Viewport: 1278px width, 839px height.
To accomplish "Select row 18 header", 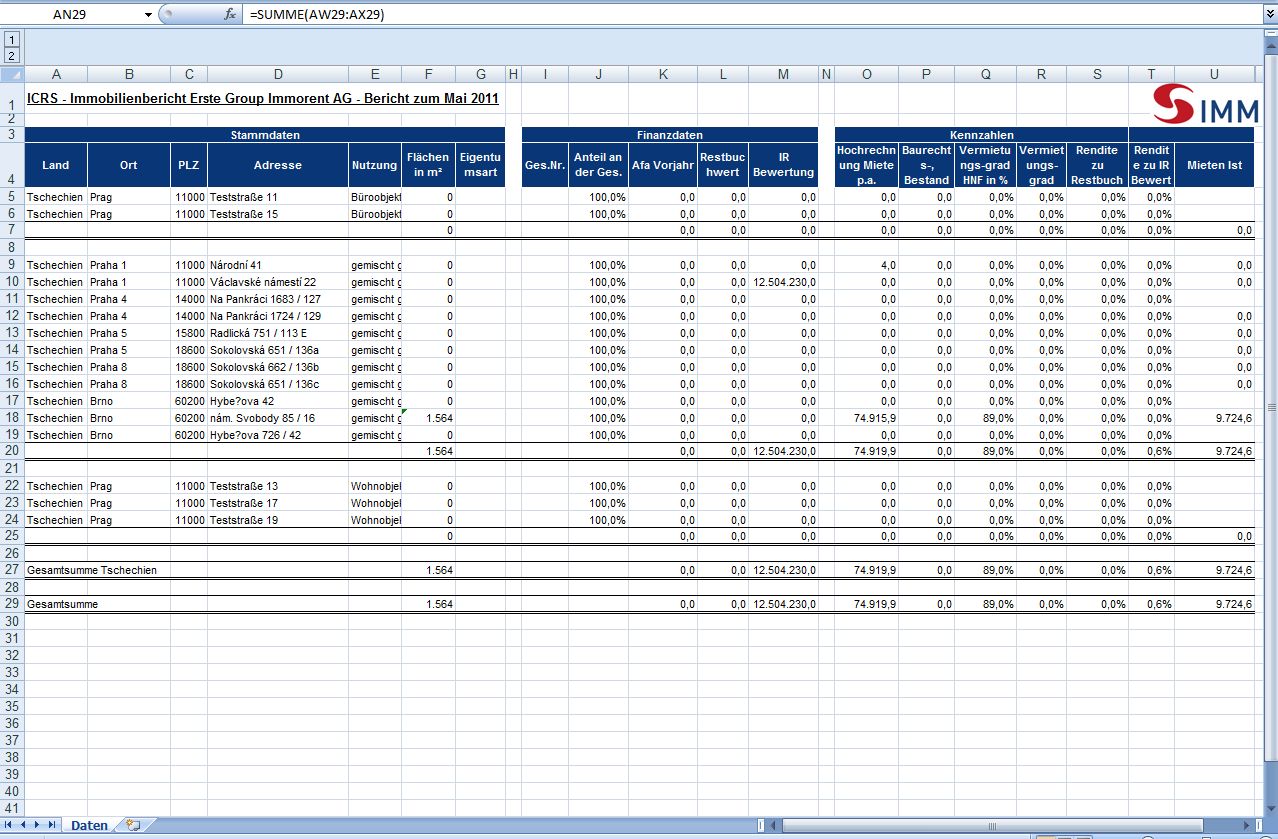I will [12, 418].
